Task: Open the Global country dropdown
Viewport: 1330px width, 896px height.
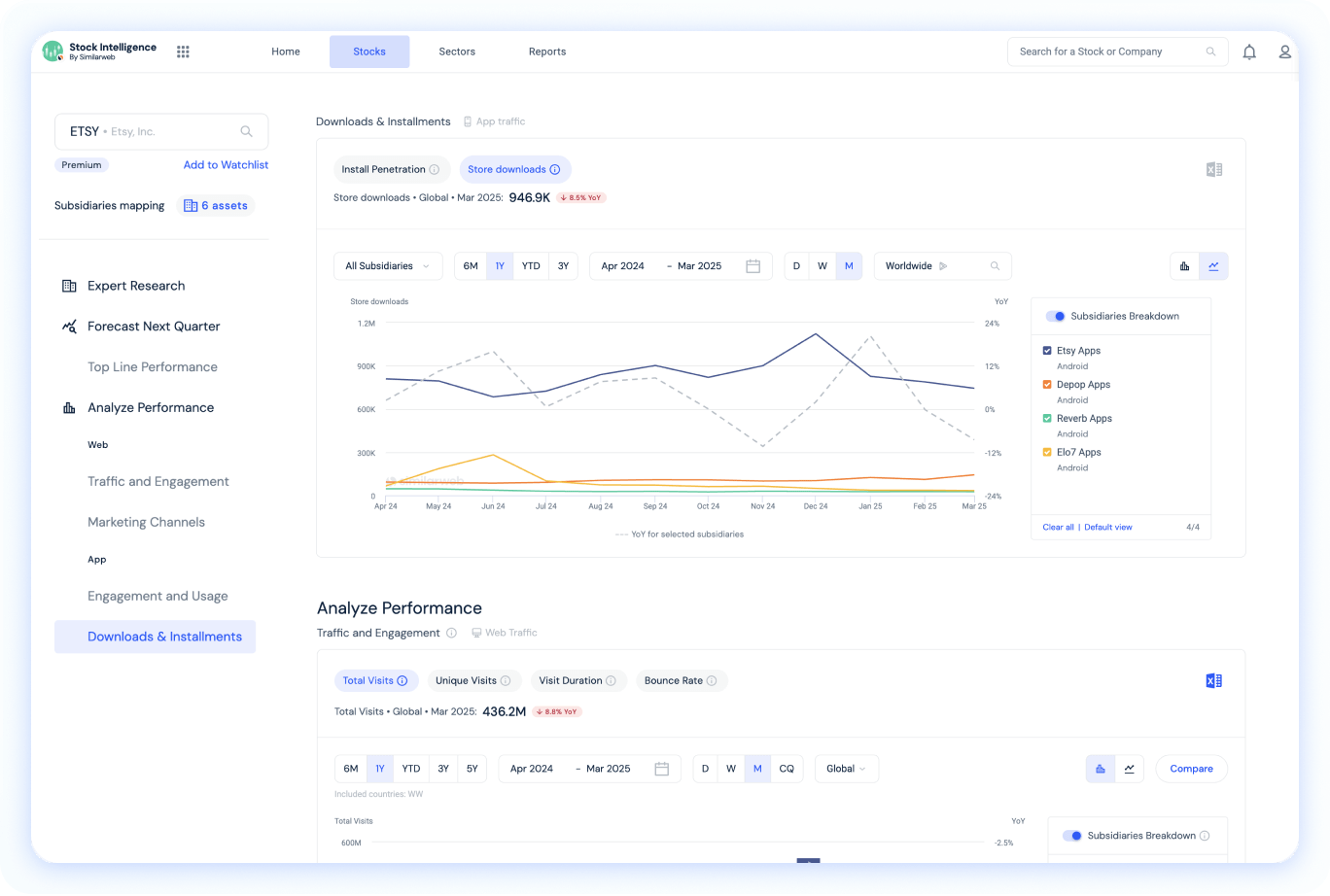Action: (x=846, y=768)
